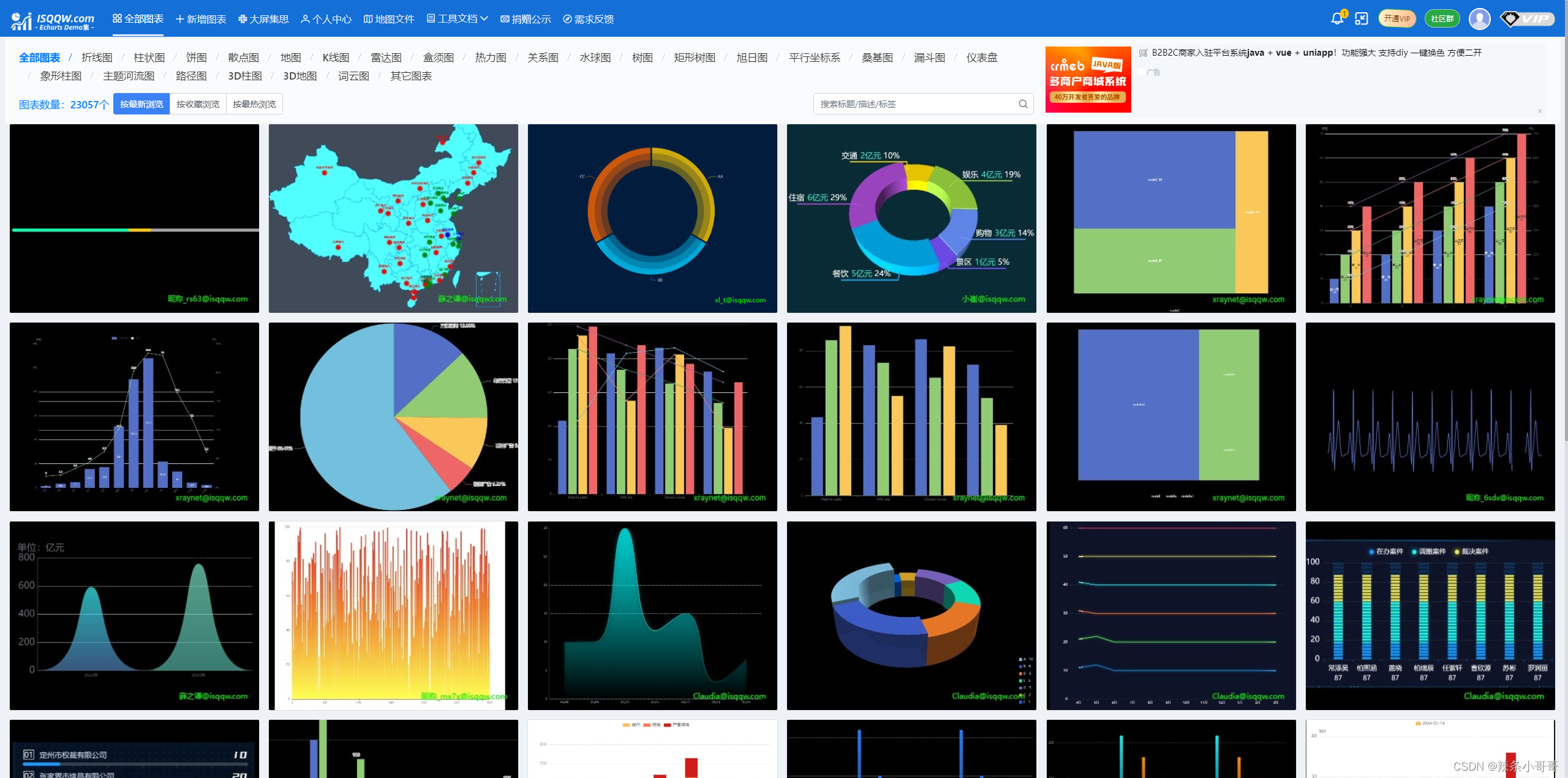The width and height of the screenshot is (1568, 778).
Task: Select the 旭日图 category
Action: pos(752,58)
